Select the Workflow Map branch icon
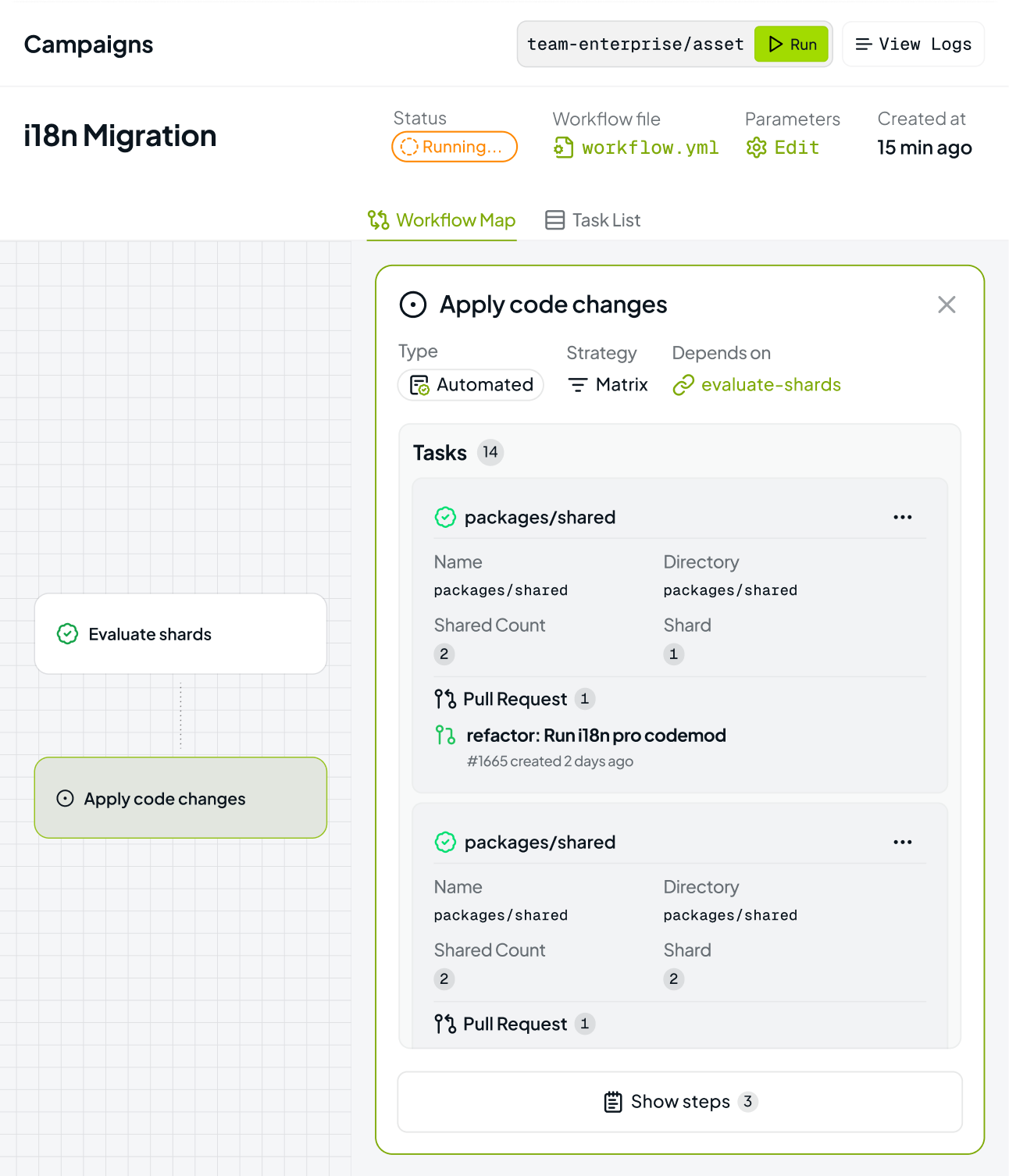 (x=379, y=219)
